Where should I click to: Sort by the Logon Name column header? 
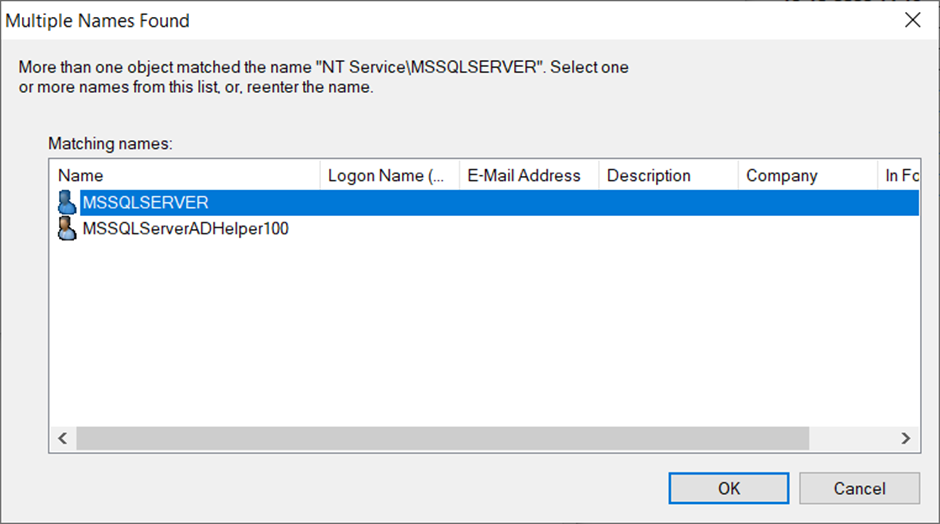click(390, 175)
